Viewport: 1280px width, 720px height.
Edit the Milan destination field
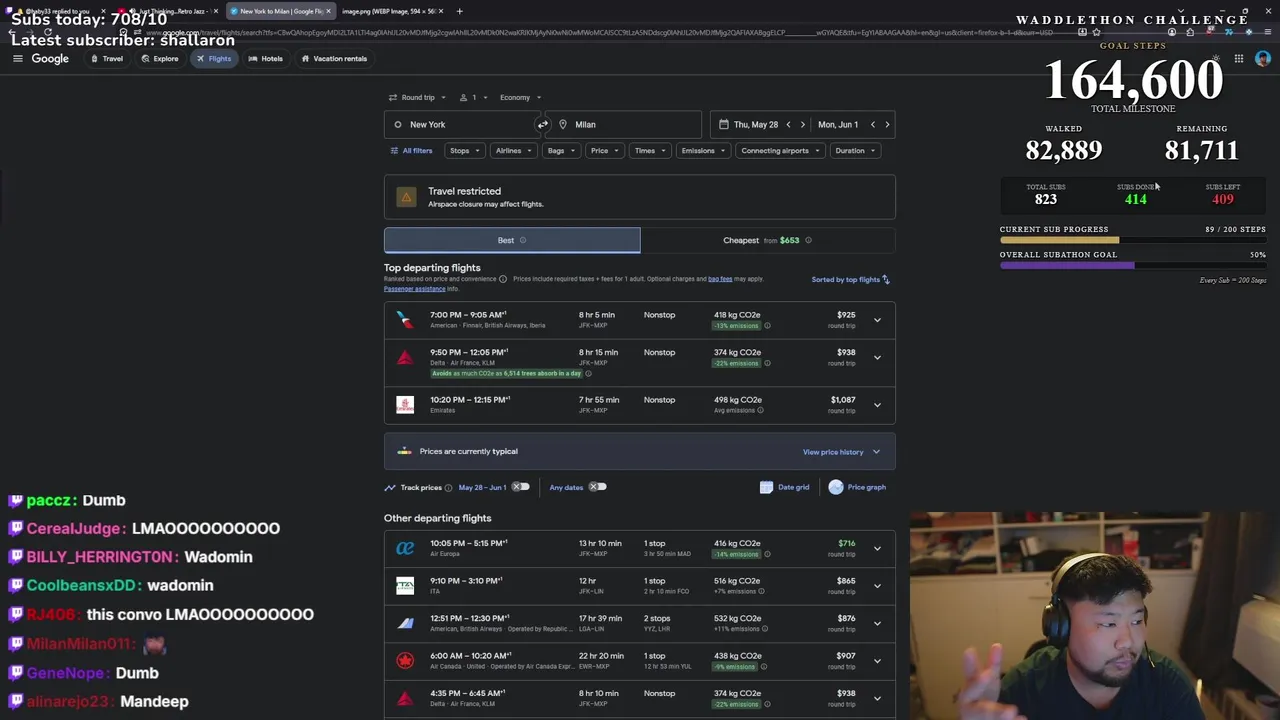[x=625, y=124]
